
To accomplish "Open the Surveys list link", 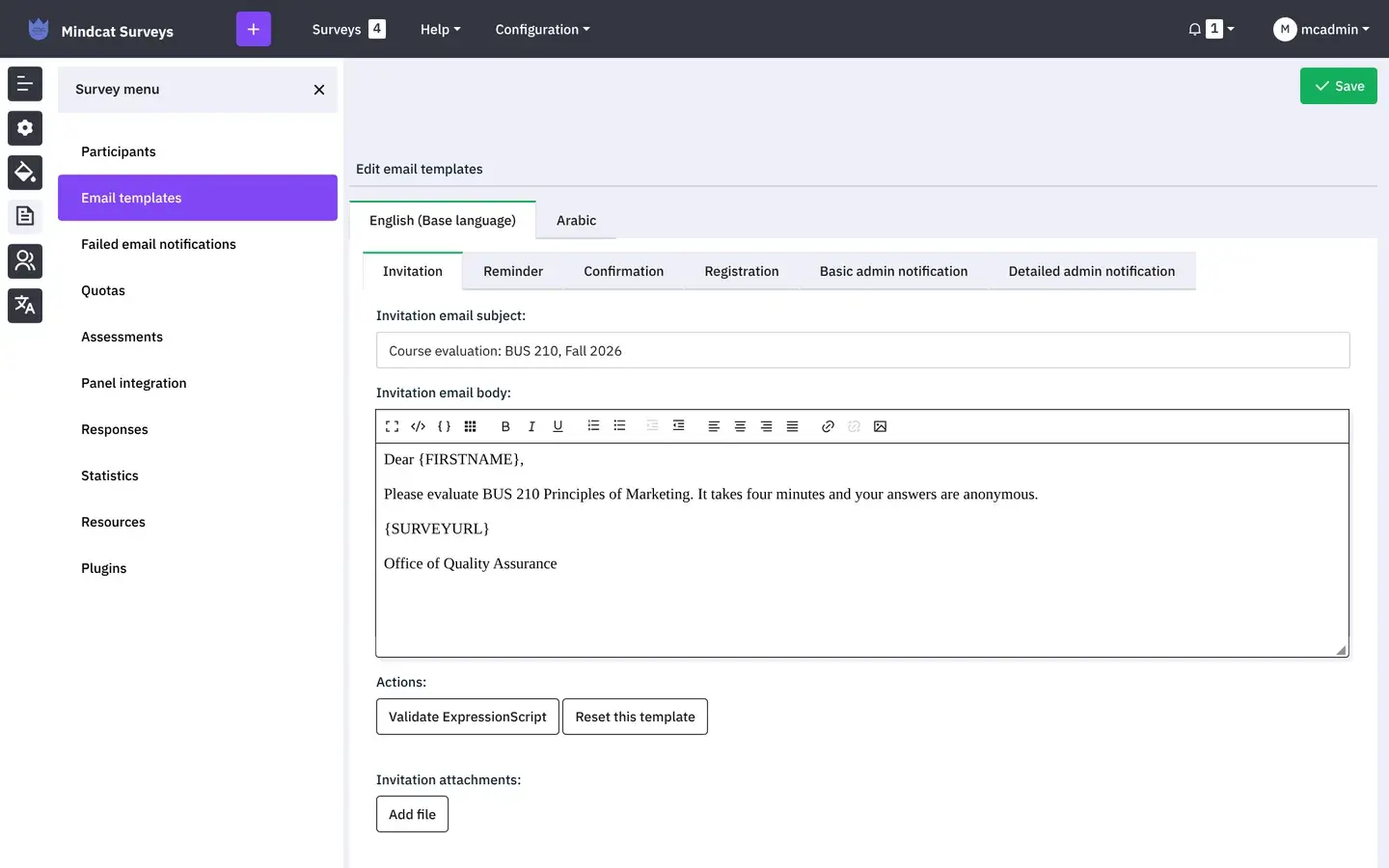I will pos(349,29).
